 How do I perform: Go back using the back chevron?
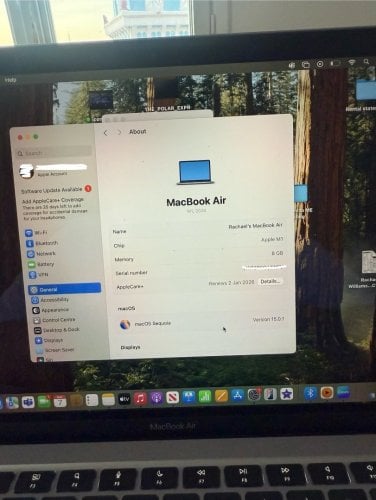coord(106,133)
